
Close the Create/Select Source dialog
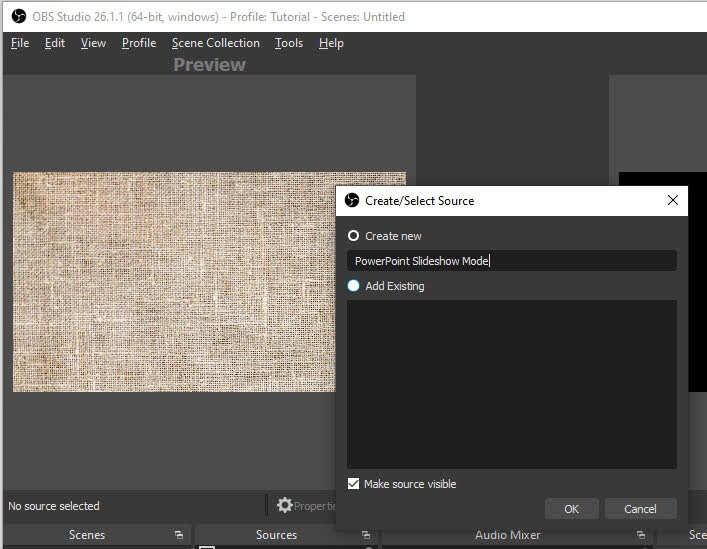(x=673, y=200)
